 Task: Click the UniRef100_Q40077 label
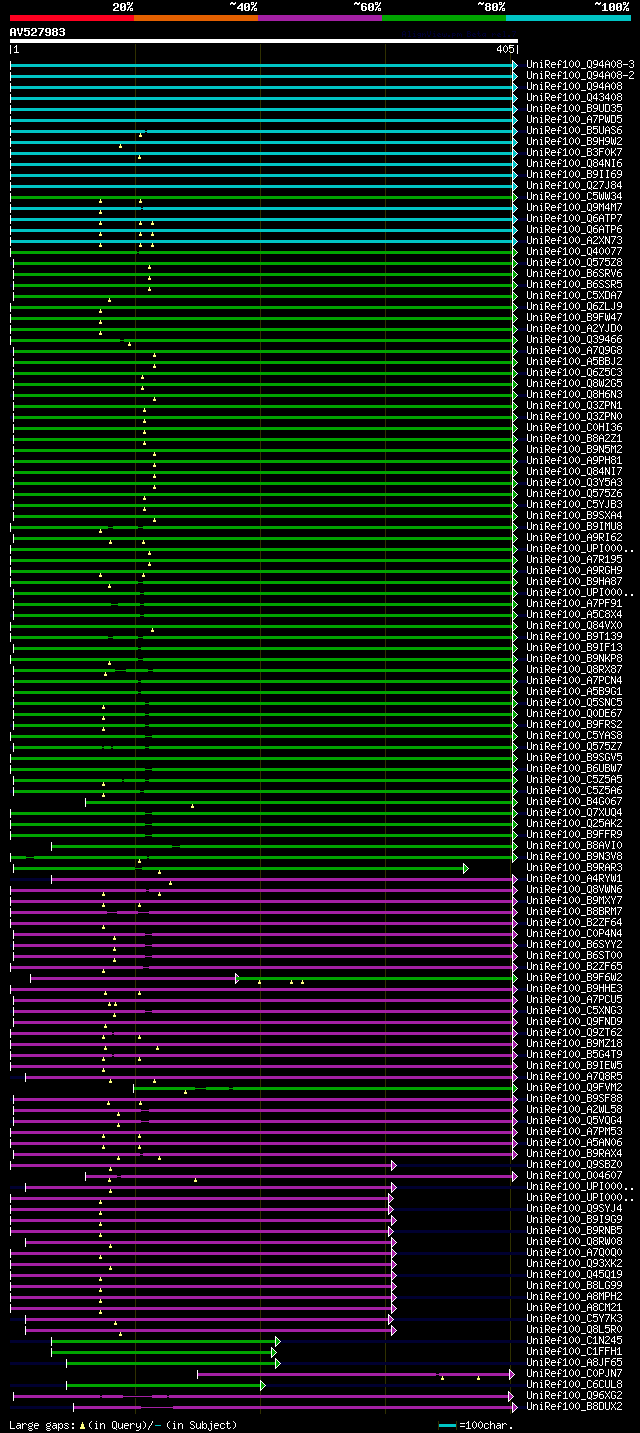tap(574, 251)
